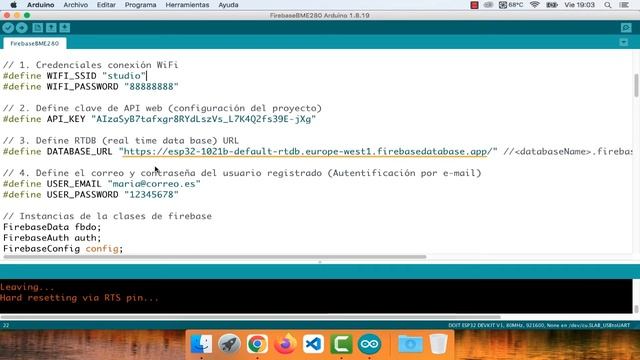Open the Archivo menu
Screen dimensions: 640x360
(76, 5)
